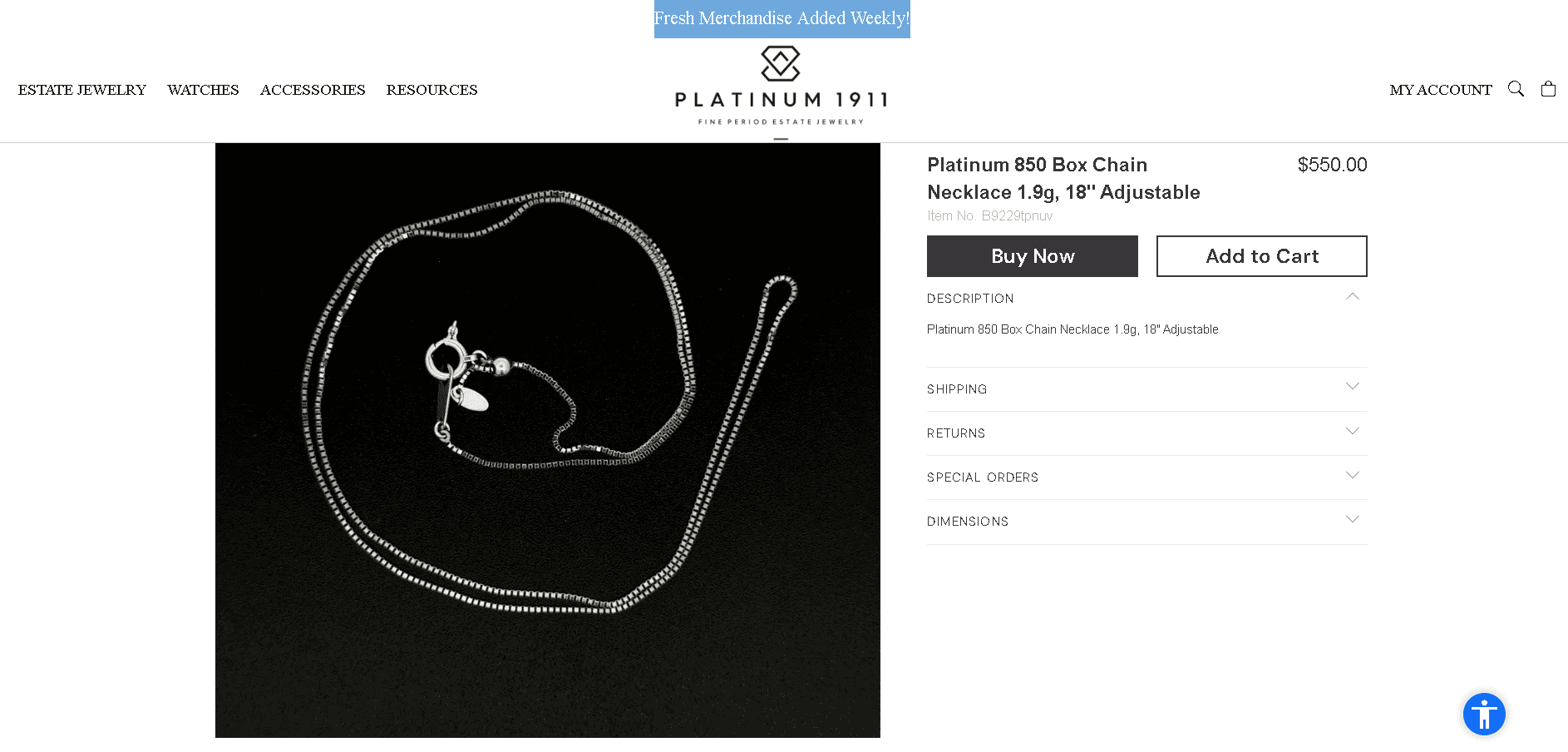Open the Resources menu

431,90
